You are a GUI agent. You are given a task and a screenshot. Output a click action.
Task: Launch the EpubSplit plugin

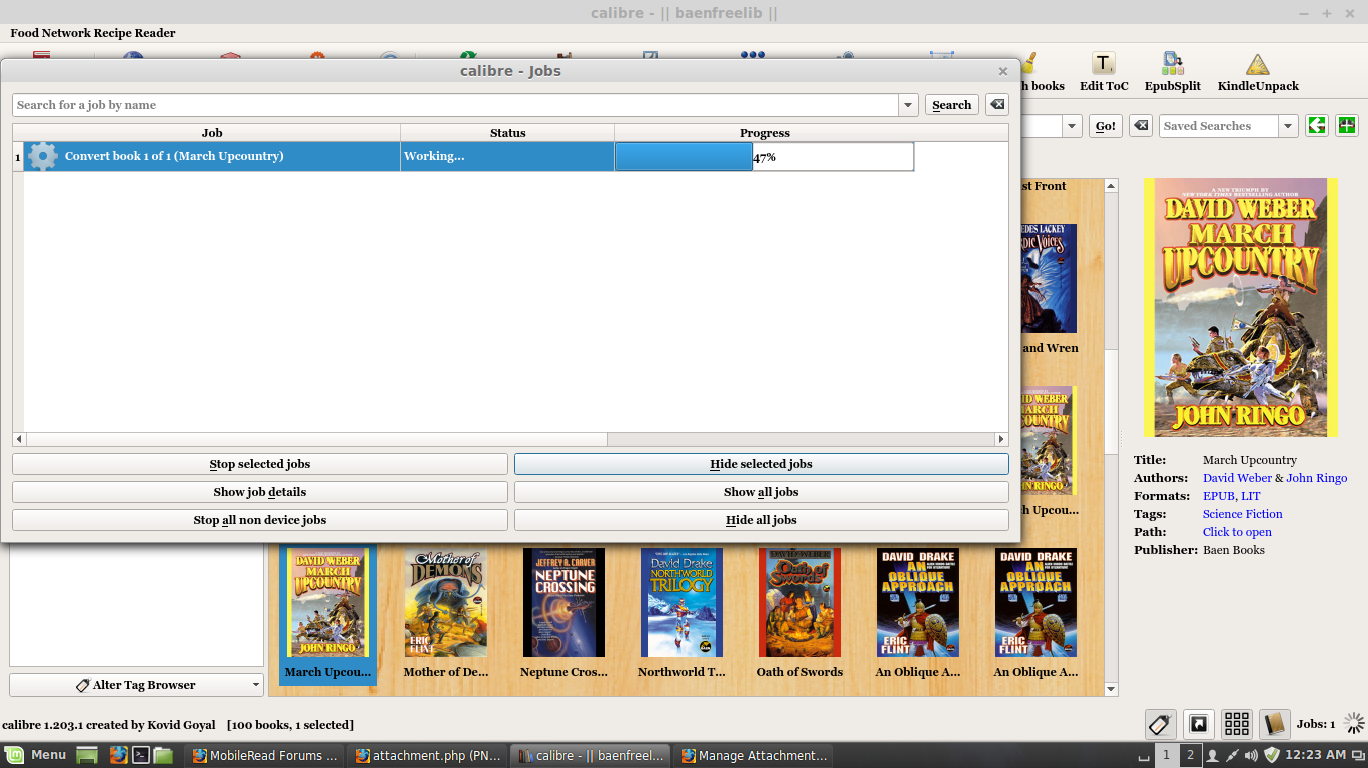(1173, 73)
